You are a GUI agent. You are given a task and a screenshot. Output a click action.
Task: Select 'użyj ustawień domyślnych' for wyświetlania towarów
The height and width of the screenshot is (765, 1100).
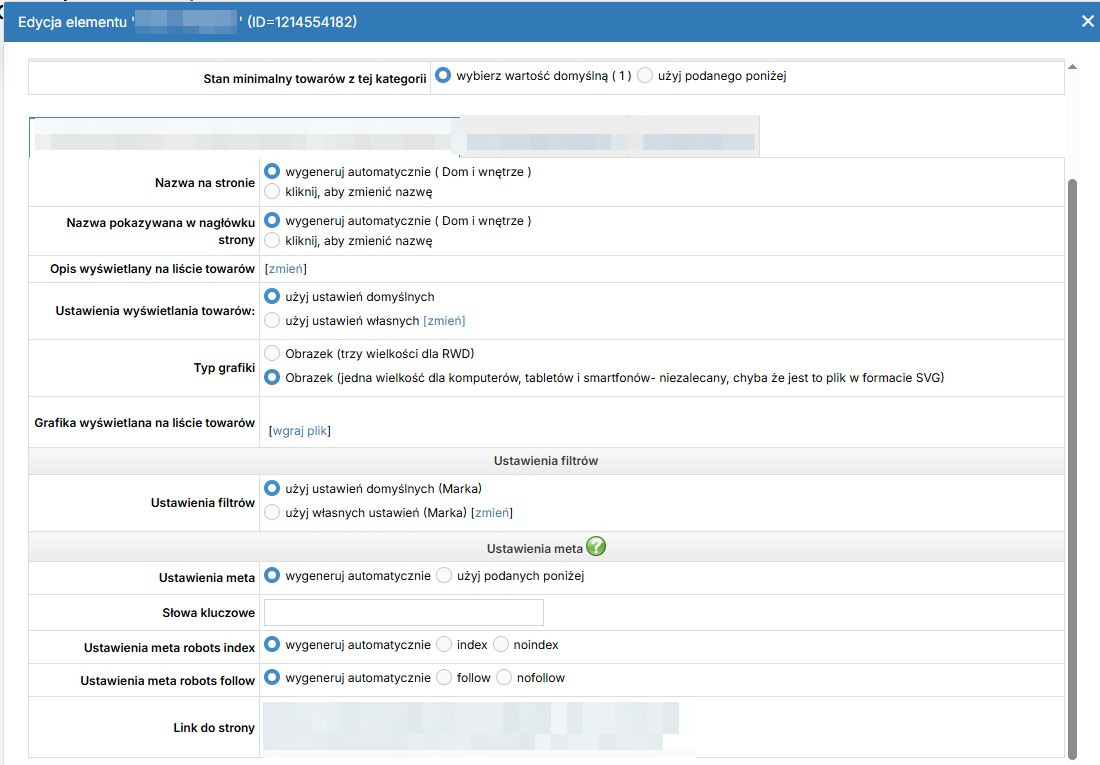271,297
